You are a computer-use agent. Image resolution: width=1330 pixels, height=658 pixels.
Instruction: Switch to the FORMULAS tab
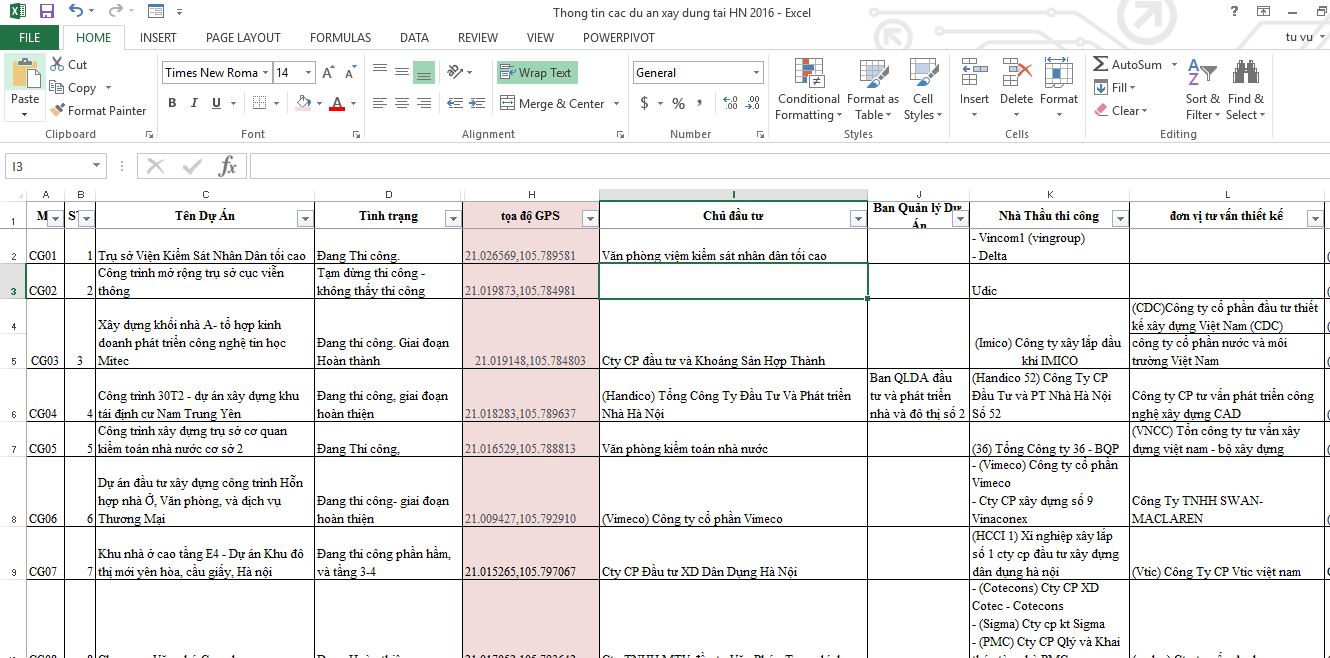coord(340,37)
